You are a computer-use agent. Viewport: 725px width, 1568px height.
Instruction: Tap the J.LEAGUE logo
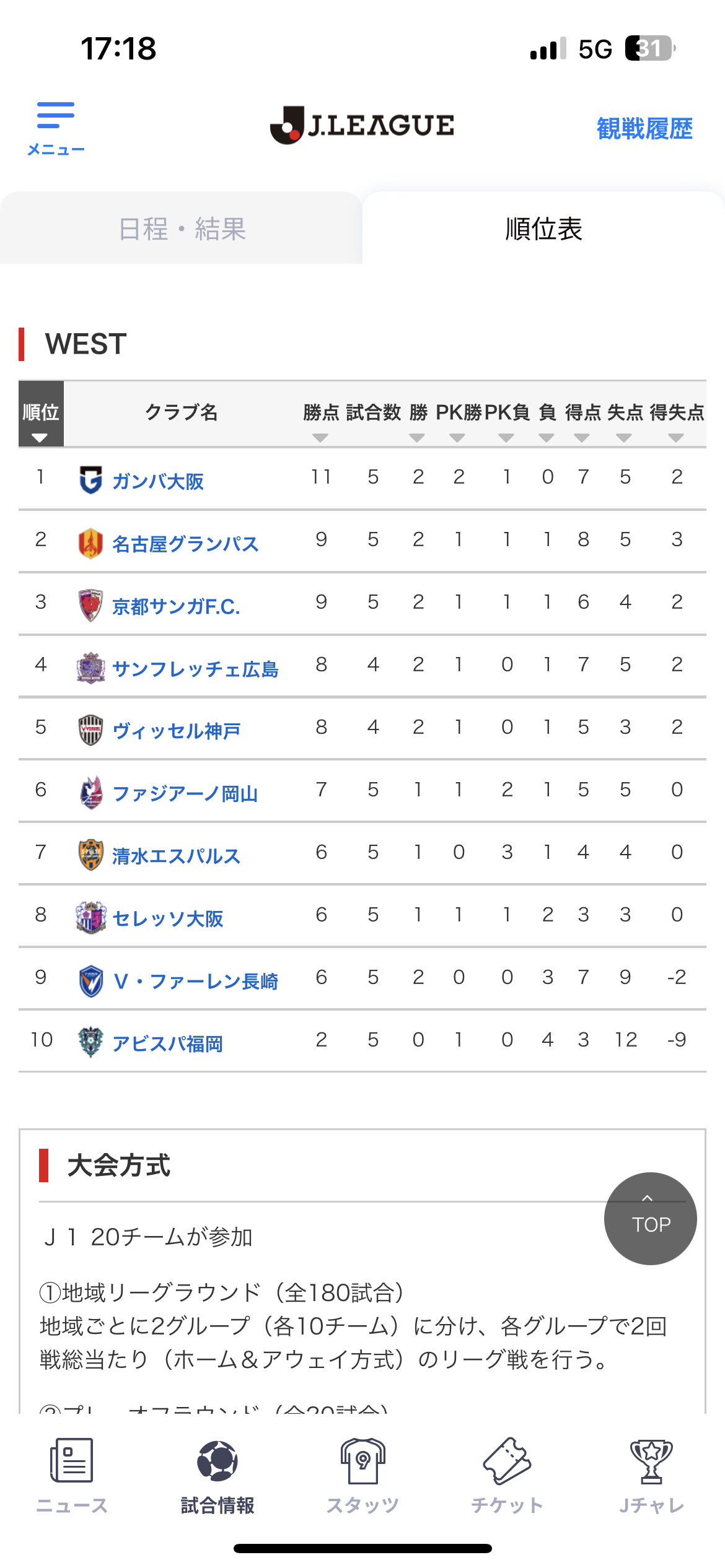tap(362, 125)
